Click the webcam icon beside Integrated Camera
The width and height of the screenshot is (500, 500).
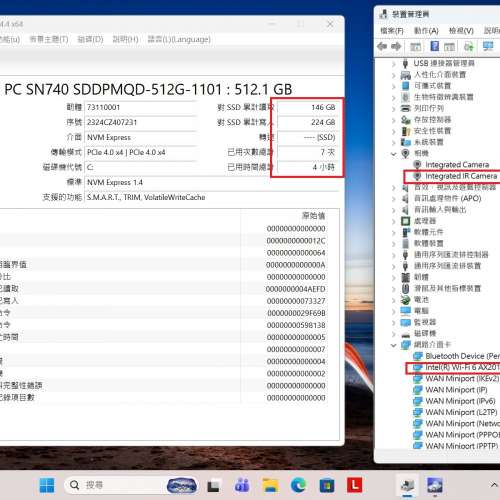[417, 165]
